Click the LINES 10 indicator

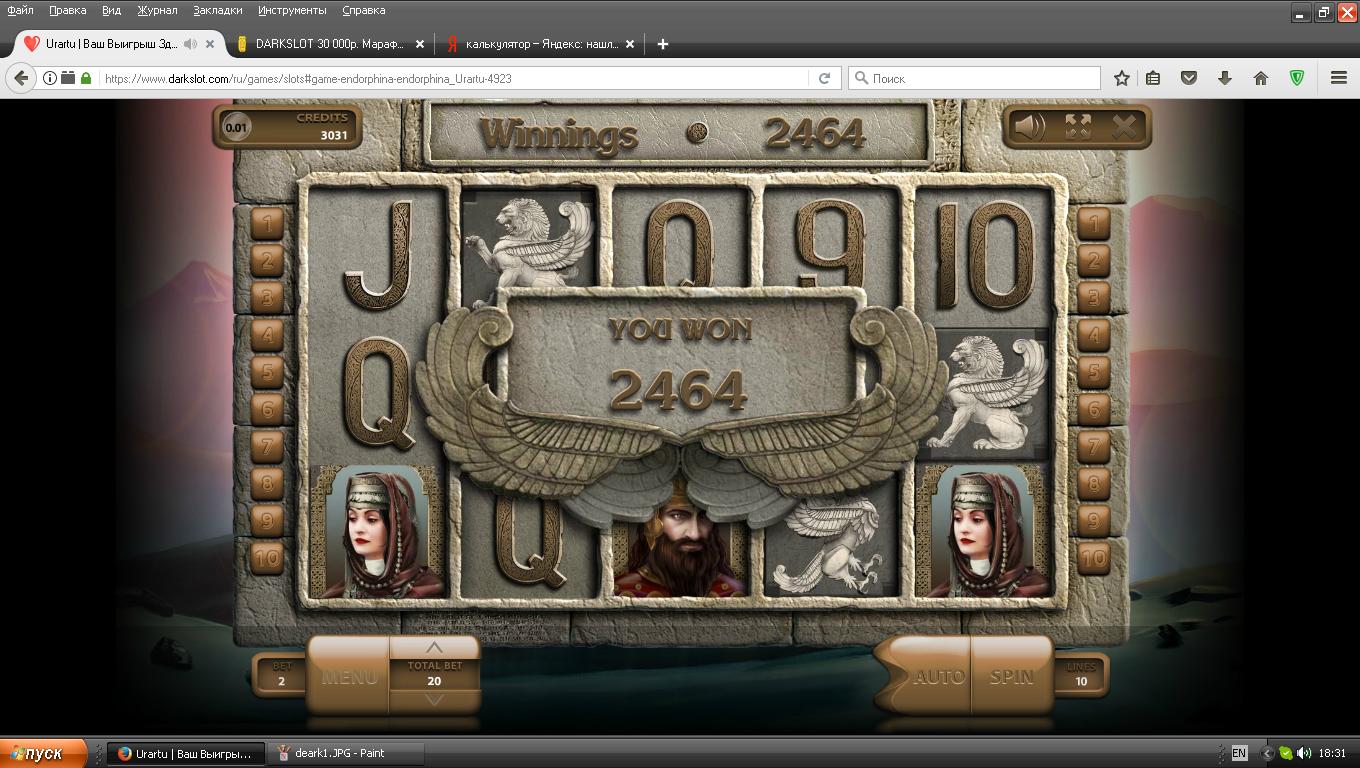coord(1081,675)
